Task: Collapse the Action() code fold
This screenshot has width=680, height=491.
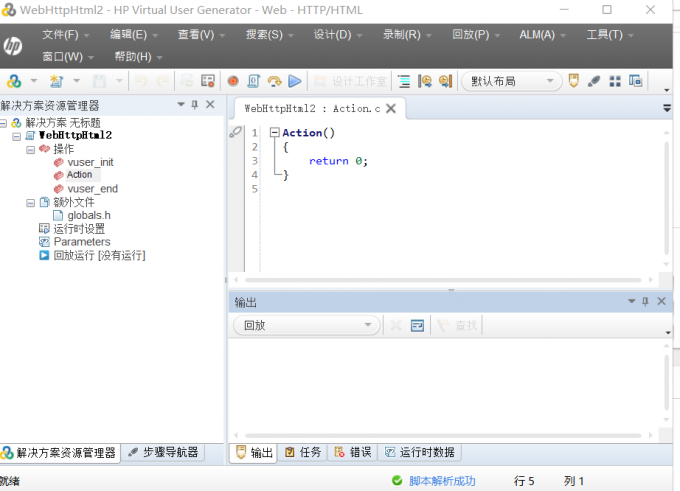Action: pyautogui.click(x=275, y=132)
